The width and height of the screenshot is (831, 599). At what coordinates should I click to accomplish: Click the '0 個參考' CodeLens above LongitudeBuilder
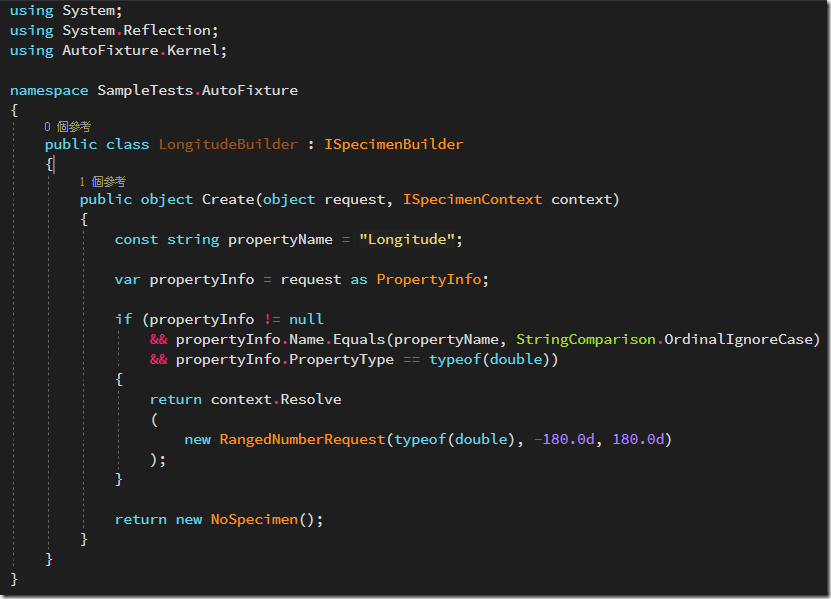(x=67, y=127)
